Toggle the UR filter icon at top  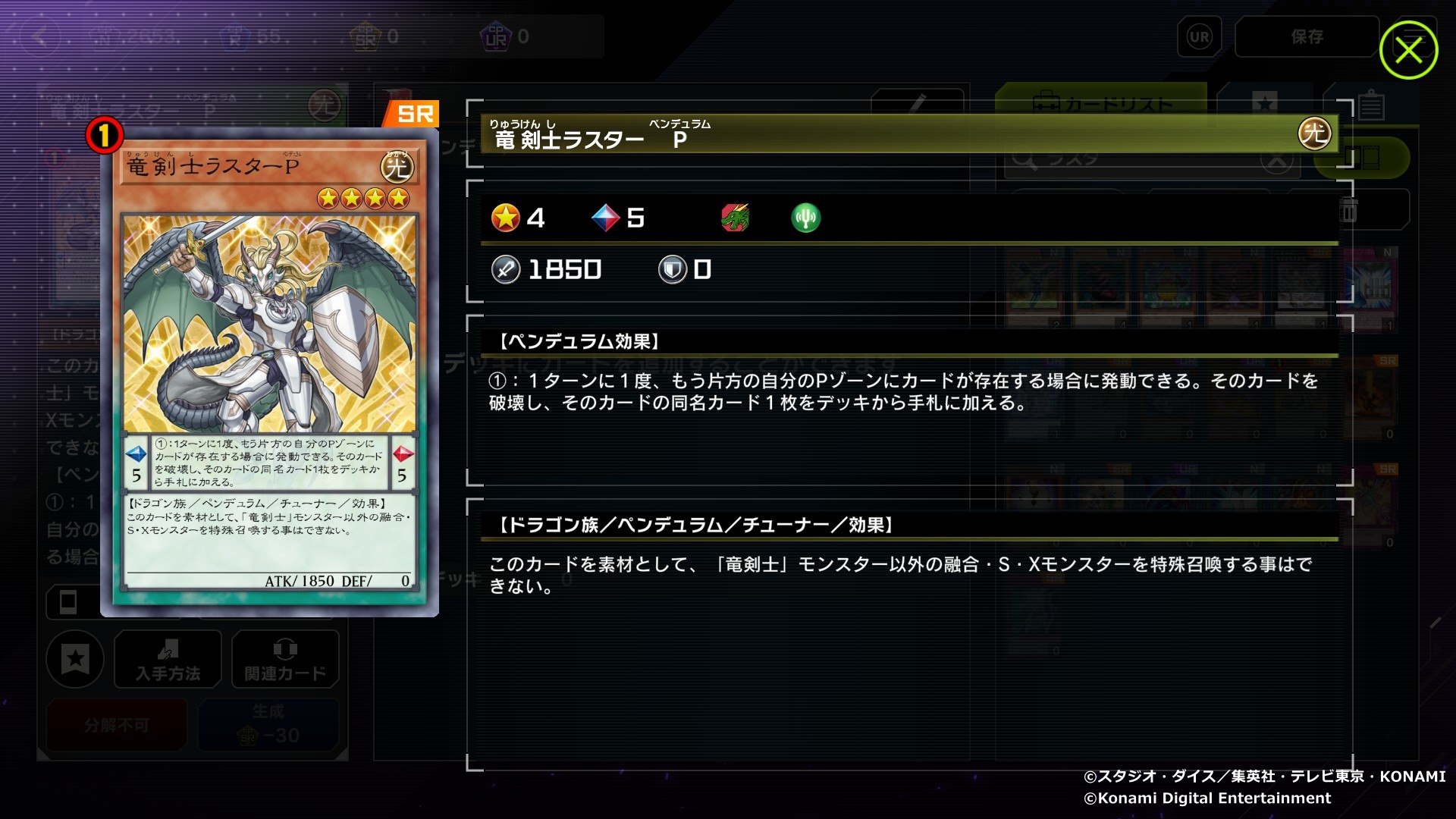pyautogui.click(x=1199, y=36)
